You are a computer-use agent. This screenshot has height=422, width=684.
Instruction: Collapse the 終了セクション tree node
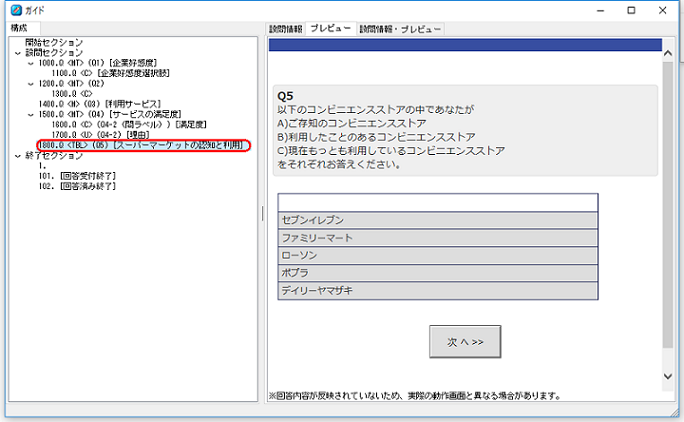point(17,156)
